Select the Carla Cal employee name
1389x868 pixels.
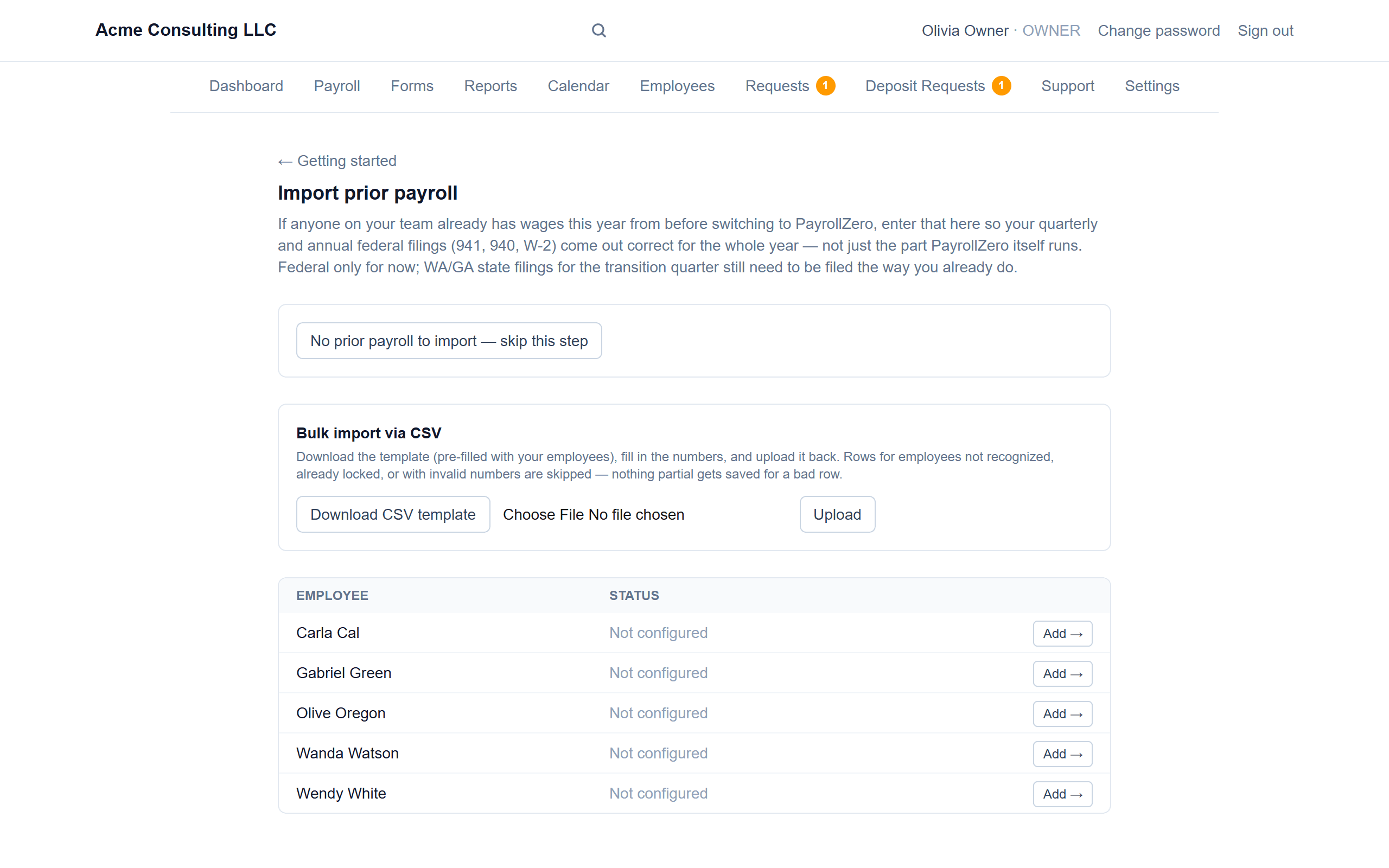tap(328, 633)
